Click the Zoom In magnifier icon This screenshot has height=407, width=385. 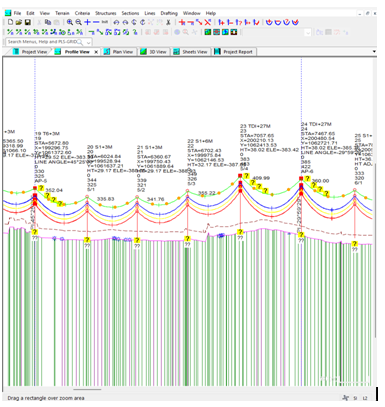point(70,22)
